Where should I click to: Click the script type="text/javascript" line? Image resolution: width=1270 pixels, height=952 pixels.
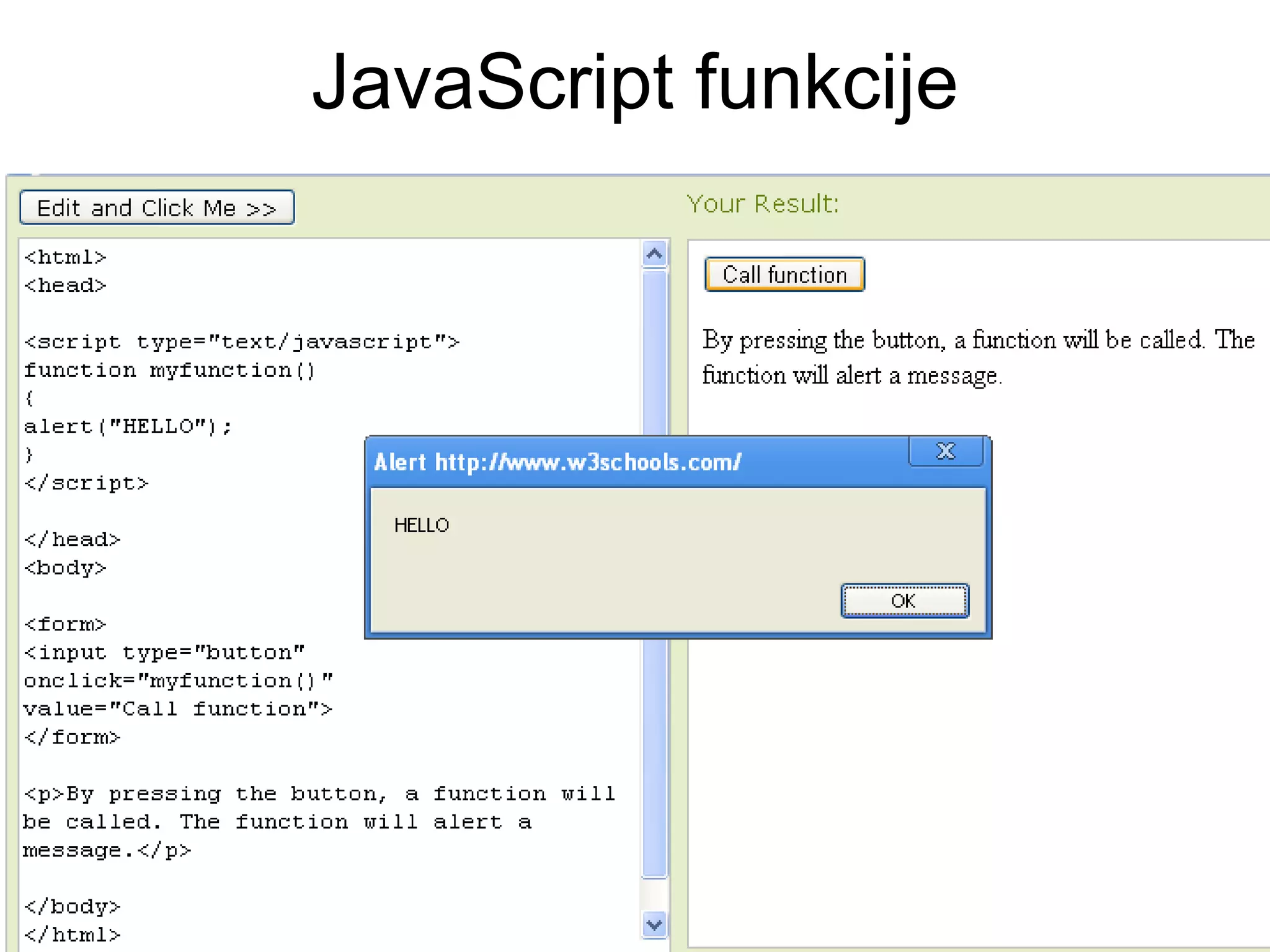point(242,342)
